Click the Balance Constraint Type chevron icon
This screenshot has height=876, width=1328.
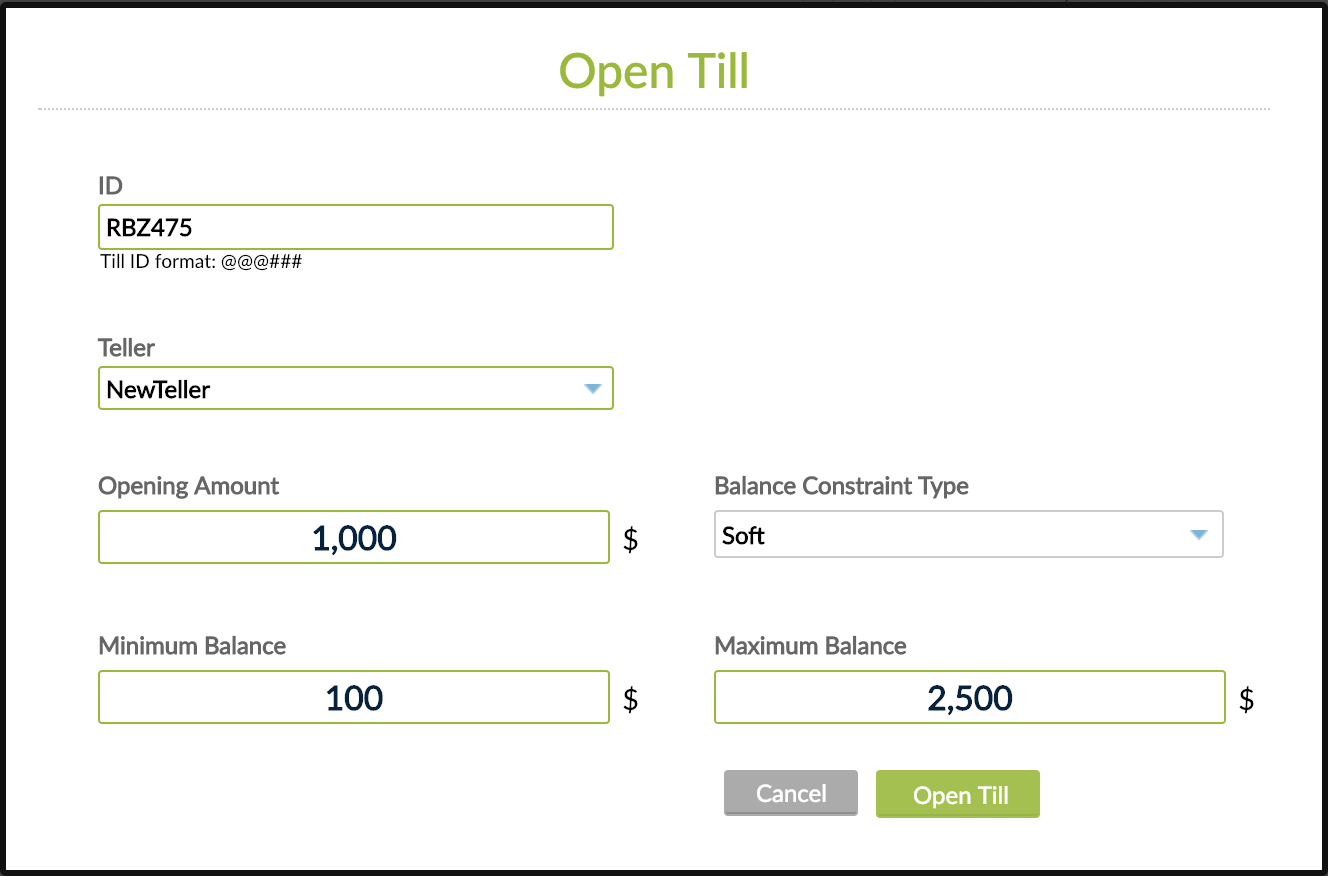coord(1197,534)
